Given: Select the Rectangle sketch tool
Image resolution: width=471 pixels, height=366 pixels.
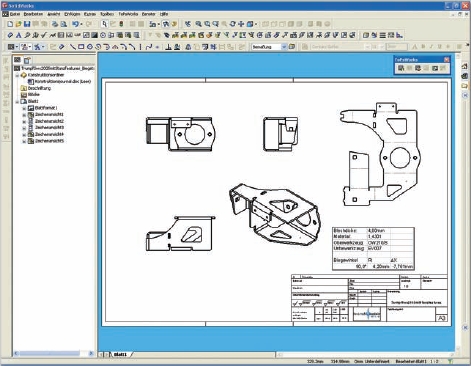Looking at the screenshot, I should 81,47.
